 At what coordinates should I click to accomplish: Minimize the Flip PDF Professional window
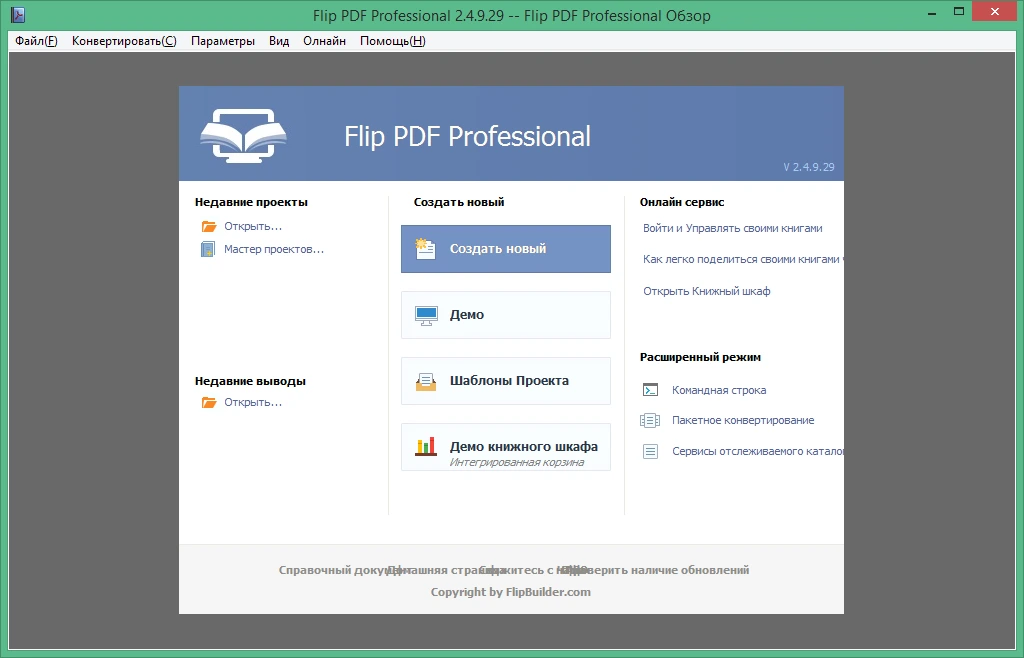pos(932,12)
